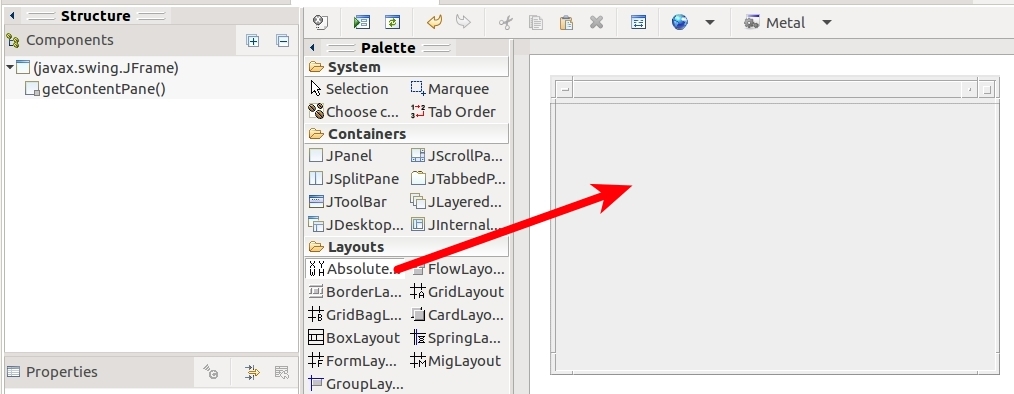Pick the JSplitPane container
The image size is (1014, 394).
(x=356, y=179)
